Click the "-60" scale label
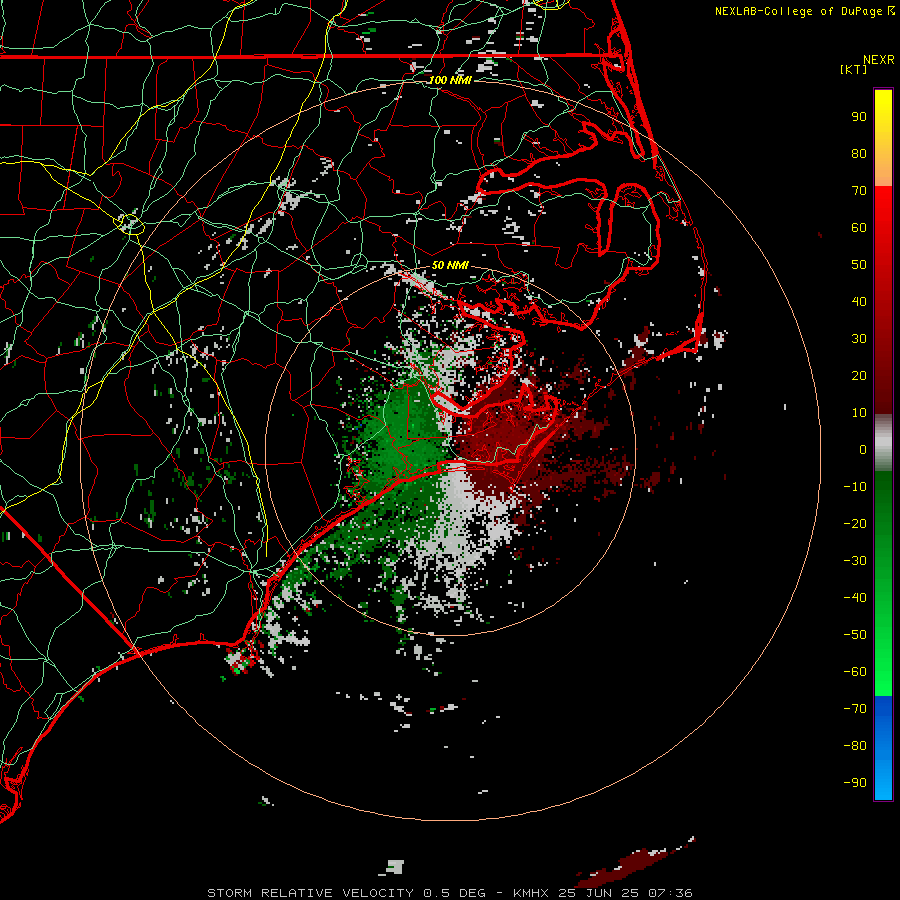900x900 pixels. (x=855, y=672)
